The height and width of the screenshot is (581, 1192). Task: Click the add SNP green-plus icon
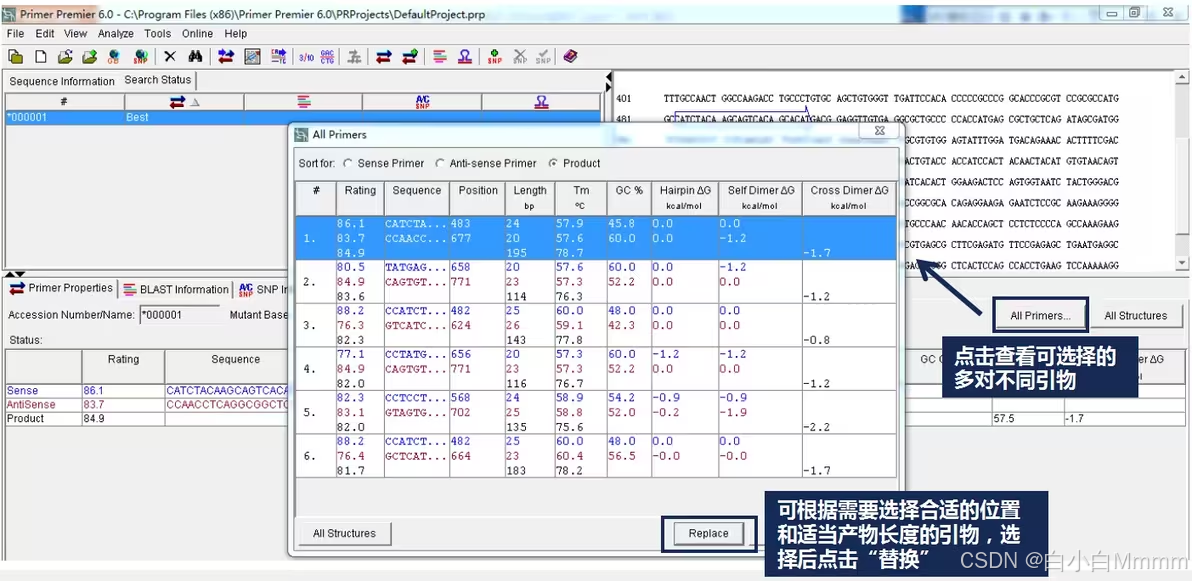point(495,56)
